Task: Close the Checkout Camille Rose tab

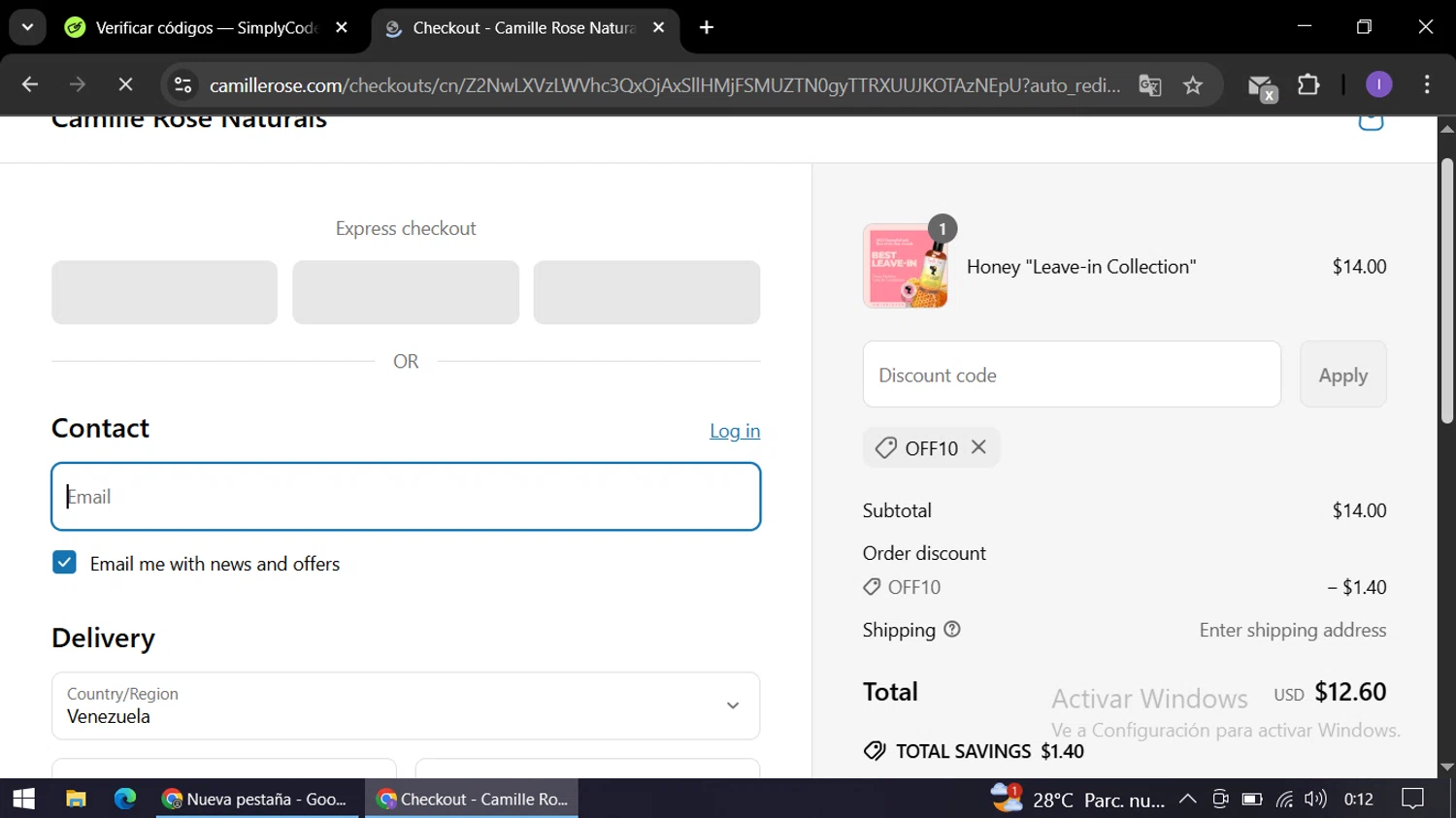Action: click(659, 27)
